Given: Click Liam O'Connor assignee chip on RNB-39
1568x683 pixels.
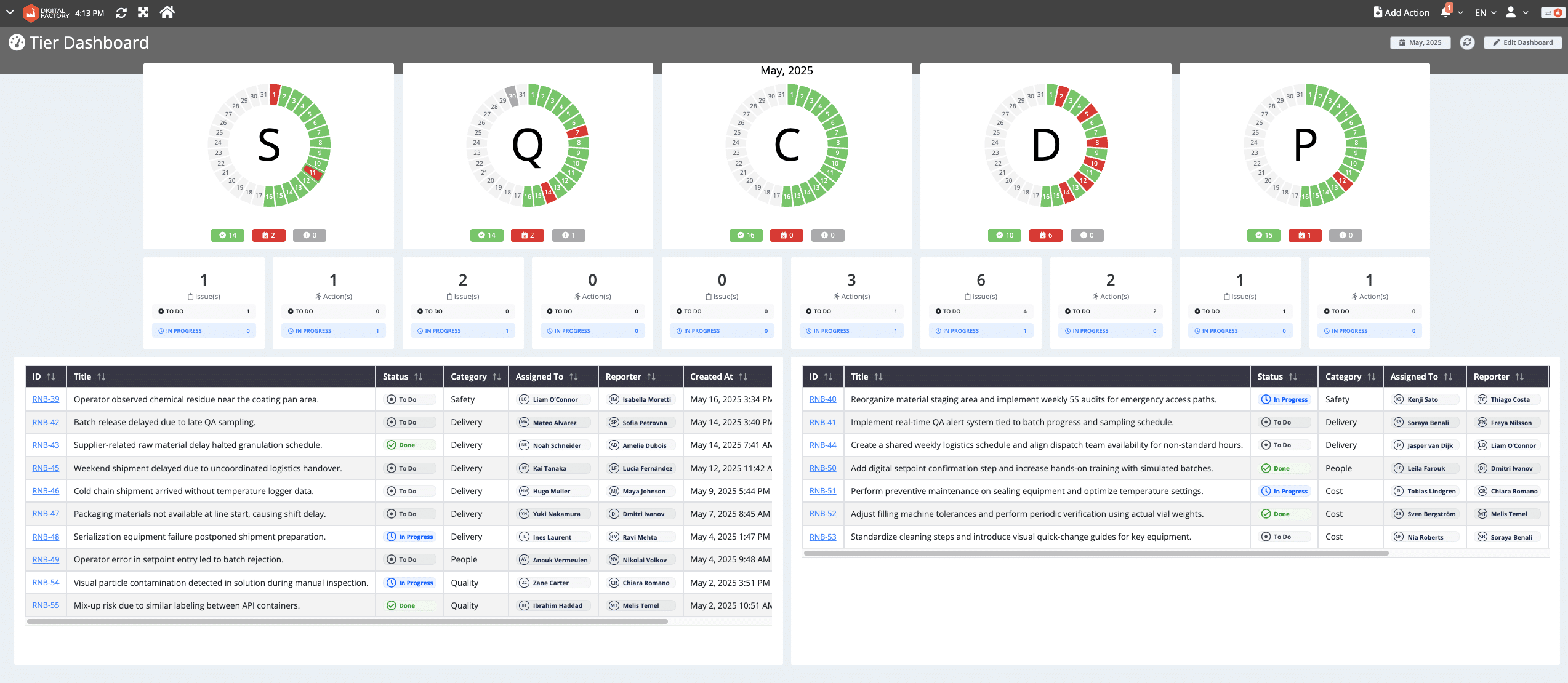Looking at the screenshot, I should pos(553,399).
